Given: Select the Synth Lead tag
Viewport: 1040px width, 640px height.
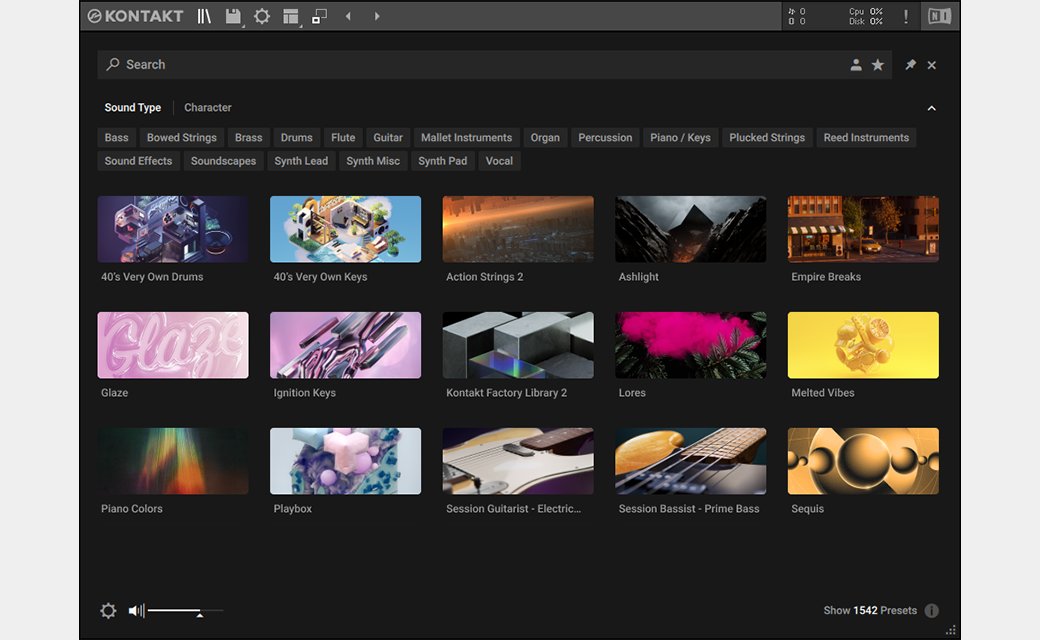Looking at the screenshot, I should click(301, 161).
